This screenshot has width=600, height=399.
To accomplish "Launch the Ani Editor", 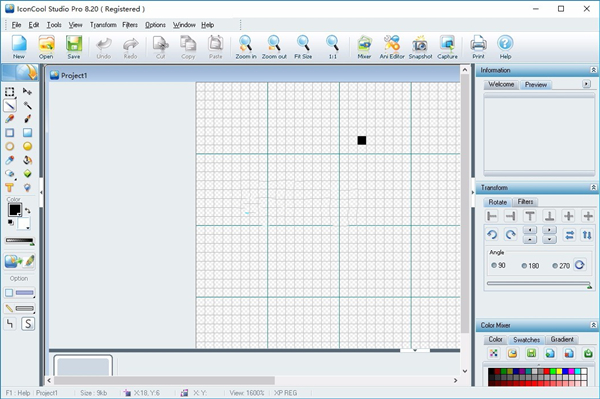I will 392,47.
